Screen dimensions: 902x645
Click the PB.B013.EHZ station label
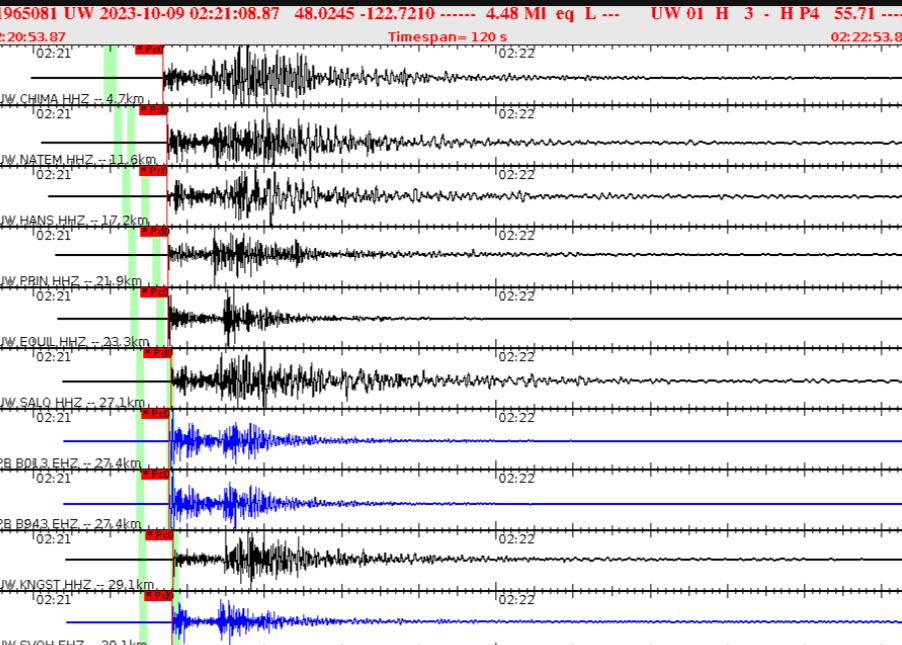click(x=45, y=464)
